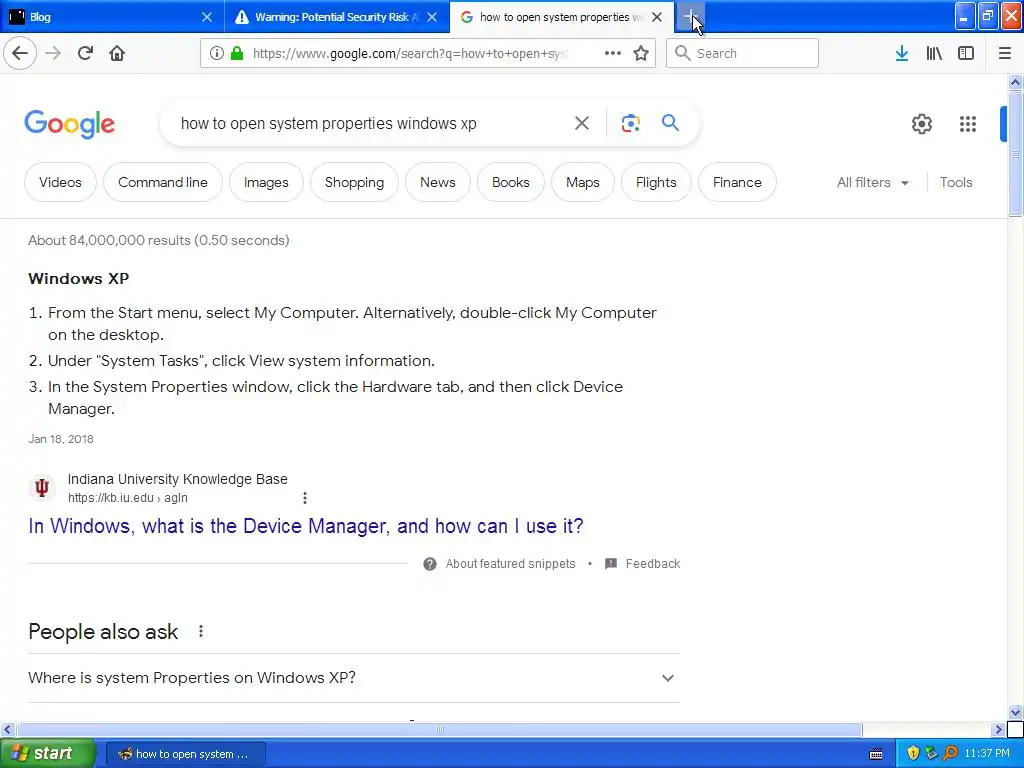Open more options for Indiana University result

tap(304, 498)
